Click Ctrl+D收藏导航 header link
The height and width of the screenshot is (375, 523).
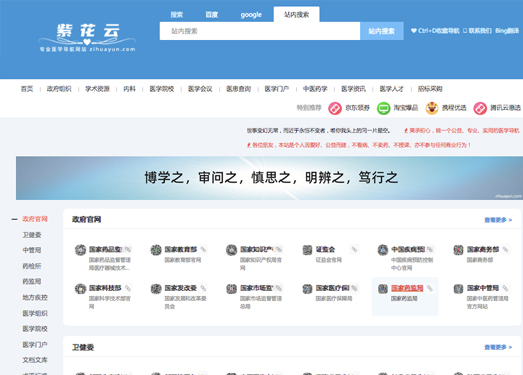pos(435,31)
